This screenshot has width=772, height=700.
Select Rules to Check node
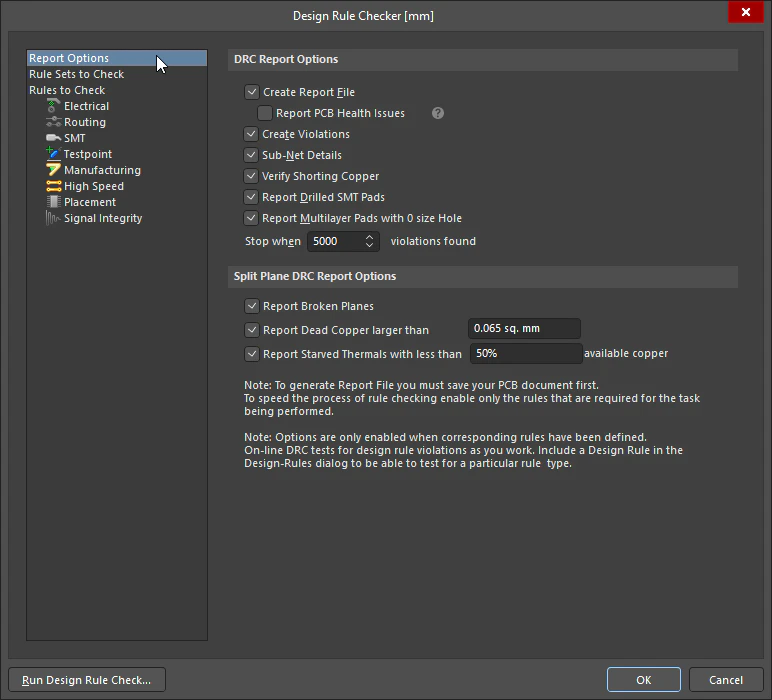pyautogui.click(x=67, y=90)
